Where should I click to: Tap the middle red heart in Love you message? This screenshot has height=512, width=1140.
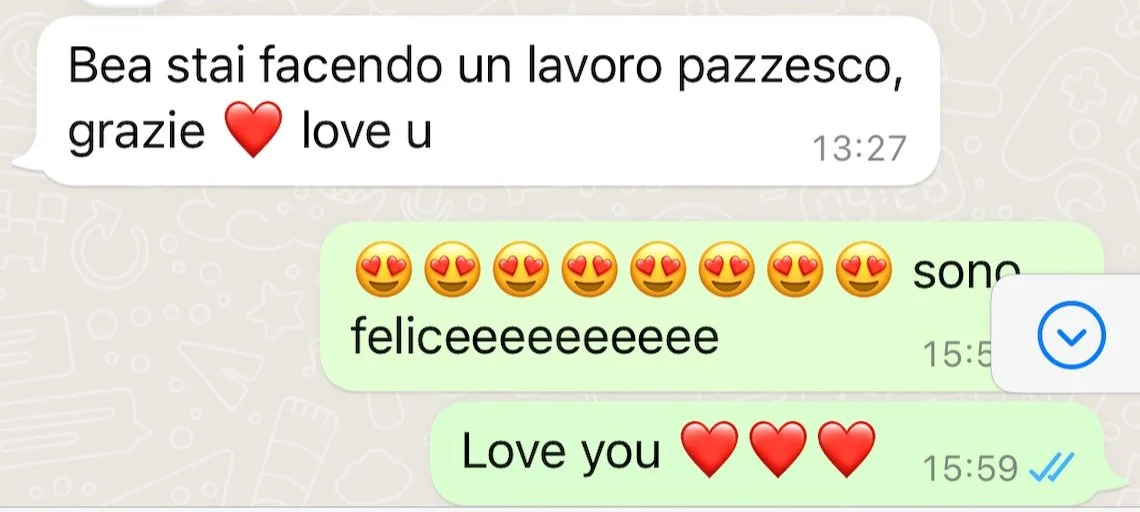pos(778,449)
